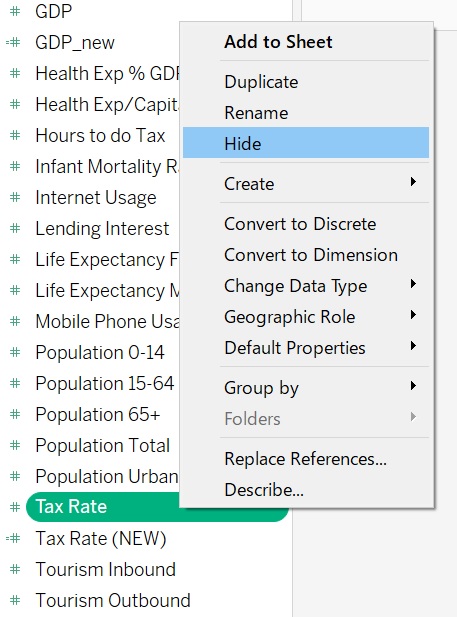This screenshot has width=457, height=617.
Task: Open the Default Properties submenu
Action: 306,348
